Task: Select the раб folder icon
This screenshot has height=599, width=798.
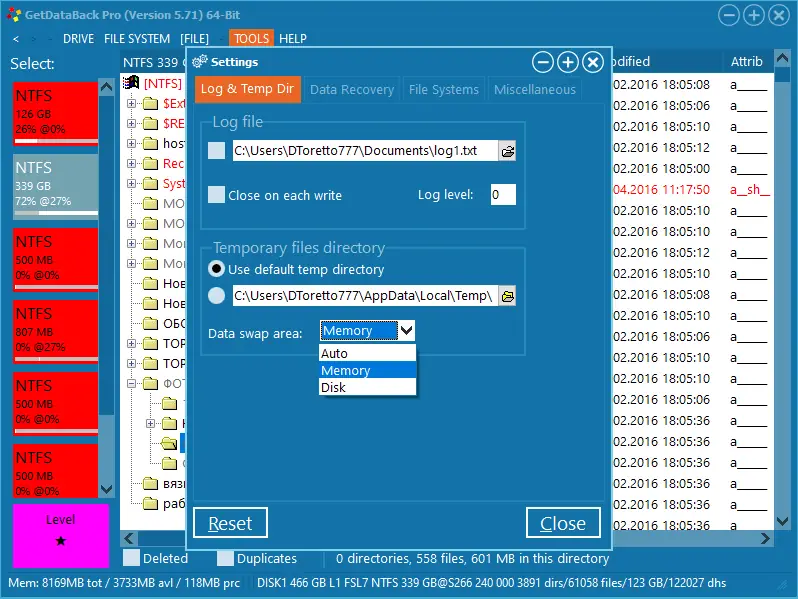Action: (x=150, y=504)
